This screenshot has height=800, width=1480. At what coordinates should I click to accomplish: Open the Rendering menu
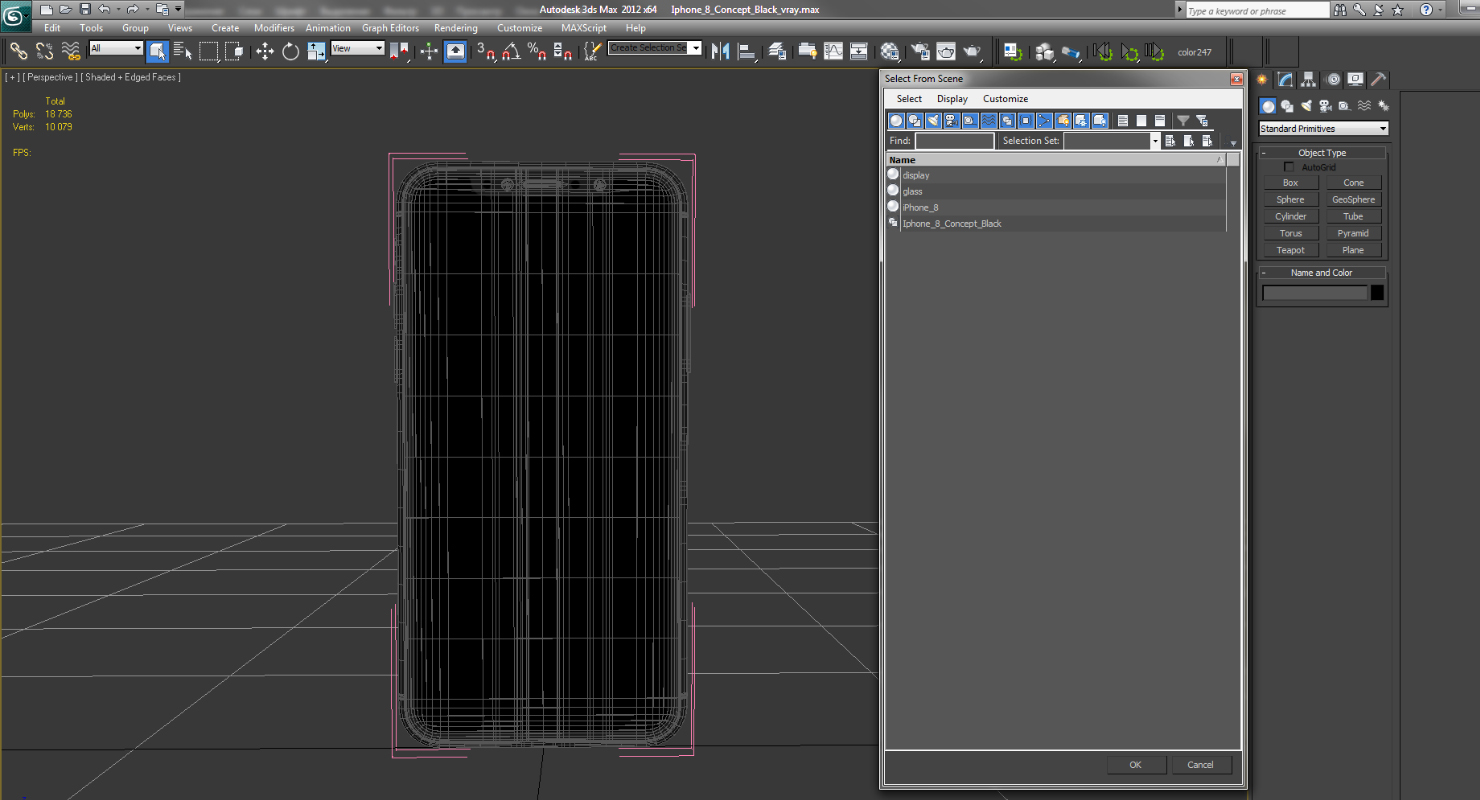[456, 28]
